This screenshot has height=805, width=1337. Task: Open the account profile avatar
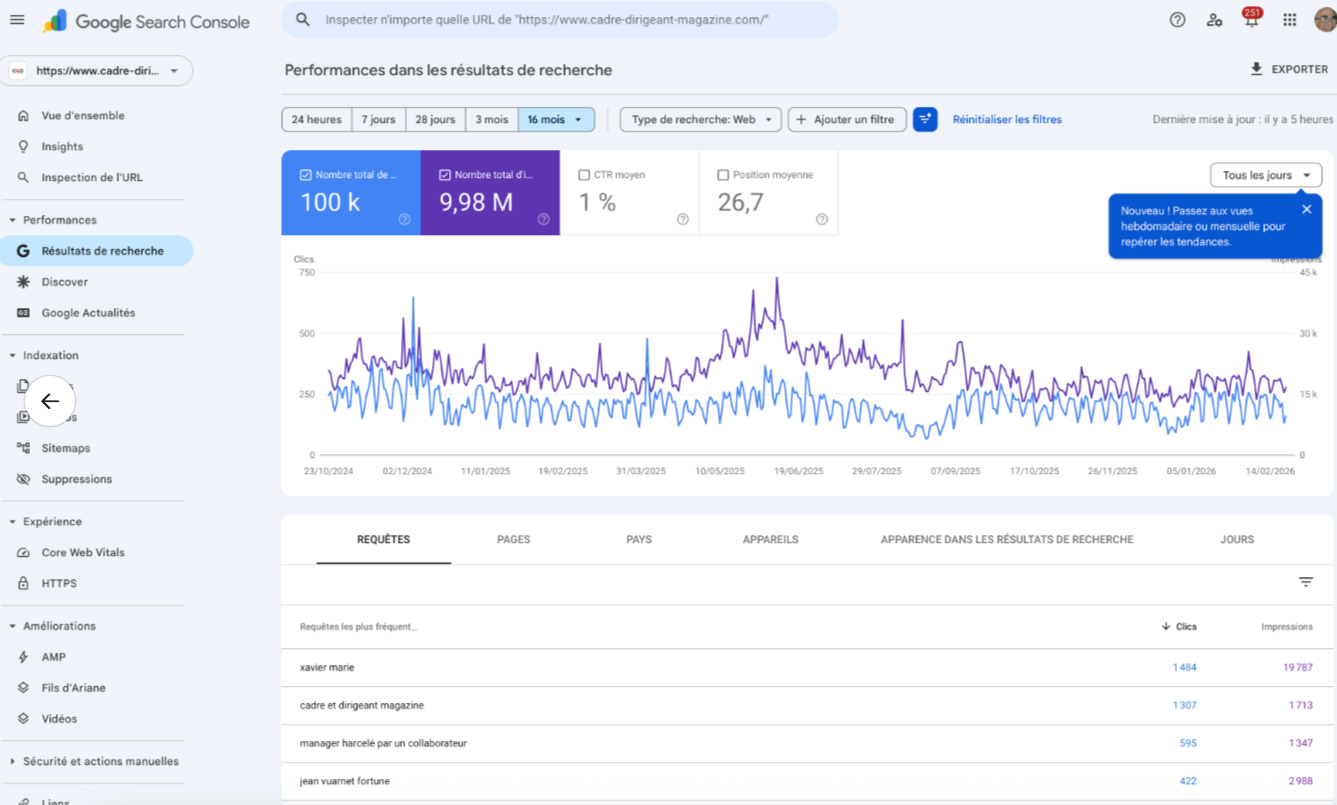coord(1325,20)
